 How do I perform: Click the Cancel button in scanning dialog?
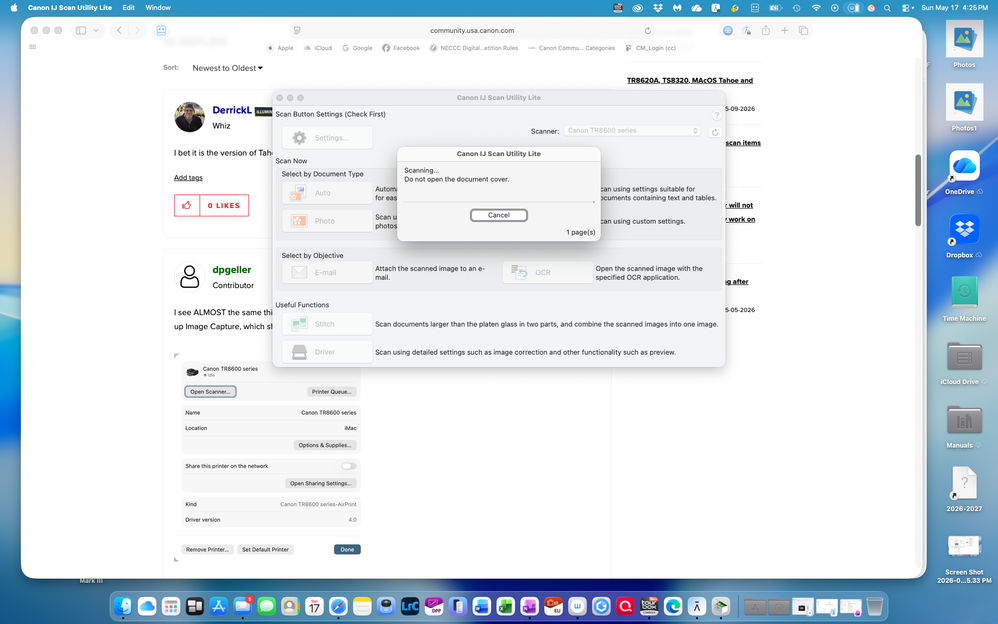[x=498, y=215]
